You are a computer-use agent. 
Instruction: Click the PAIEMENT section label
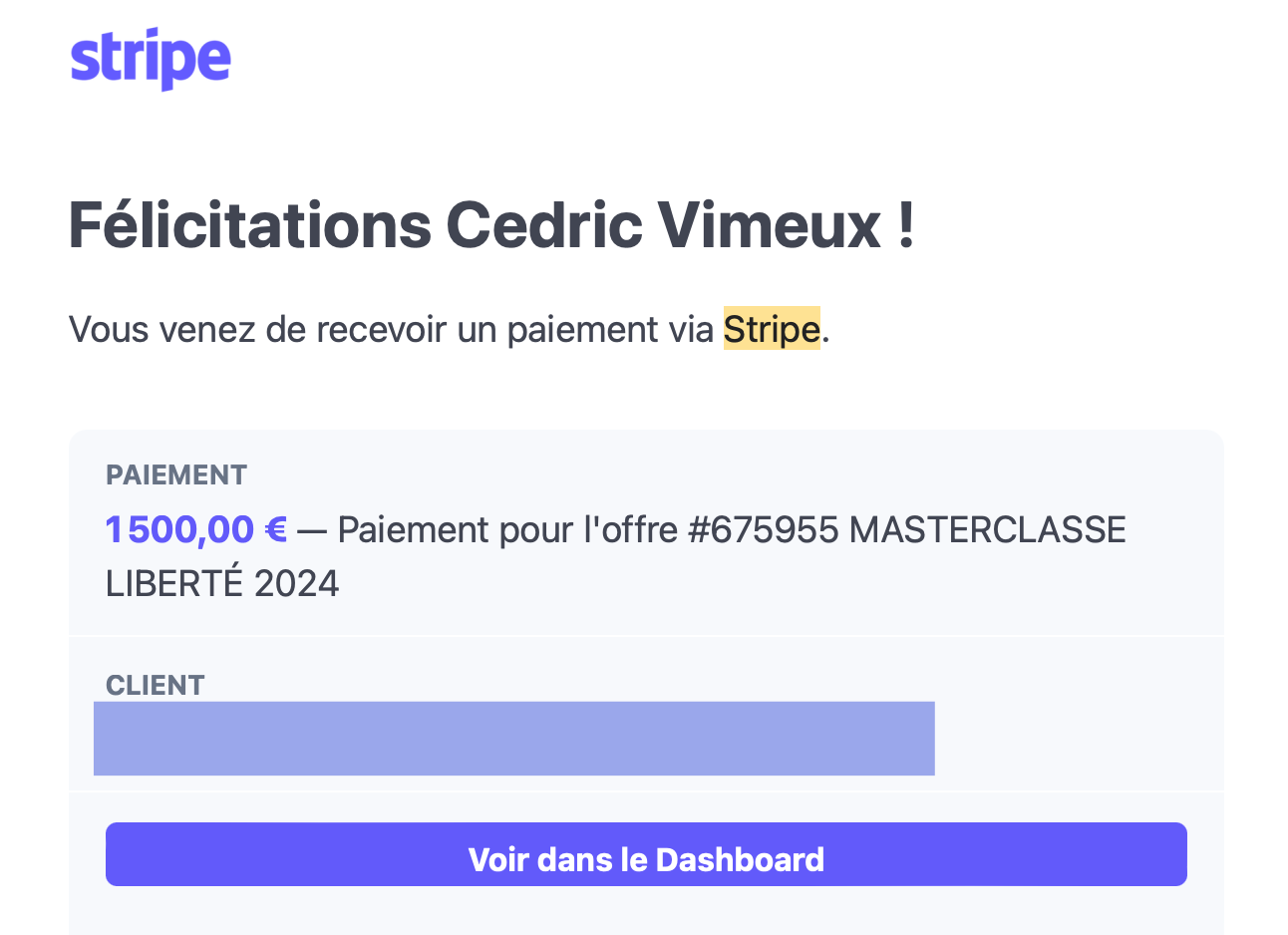point(176,475)
